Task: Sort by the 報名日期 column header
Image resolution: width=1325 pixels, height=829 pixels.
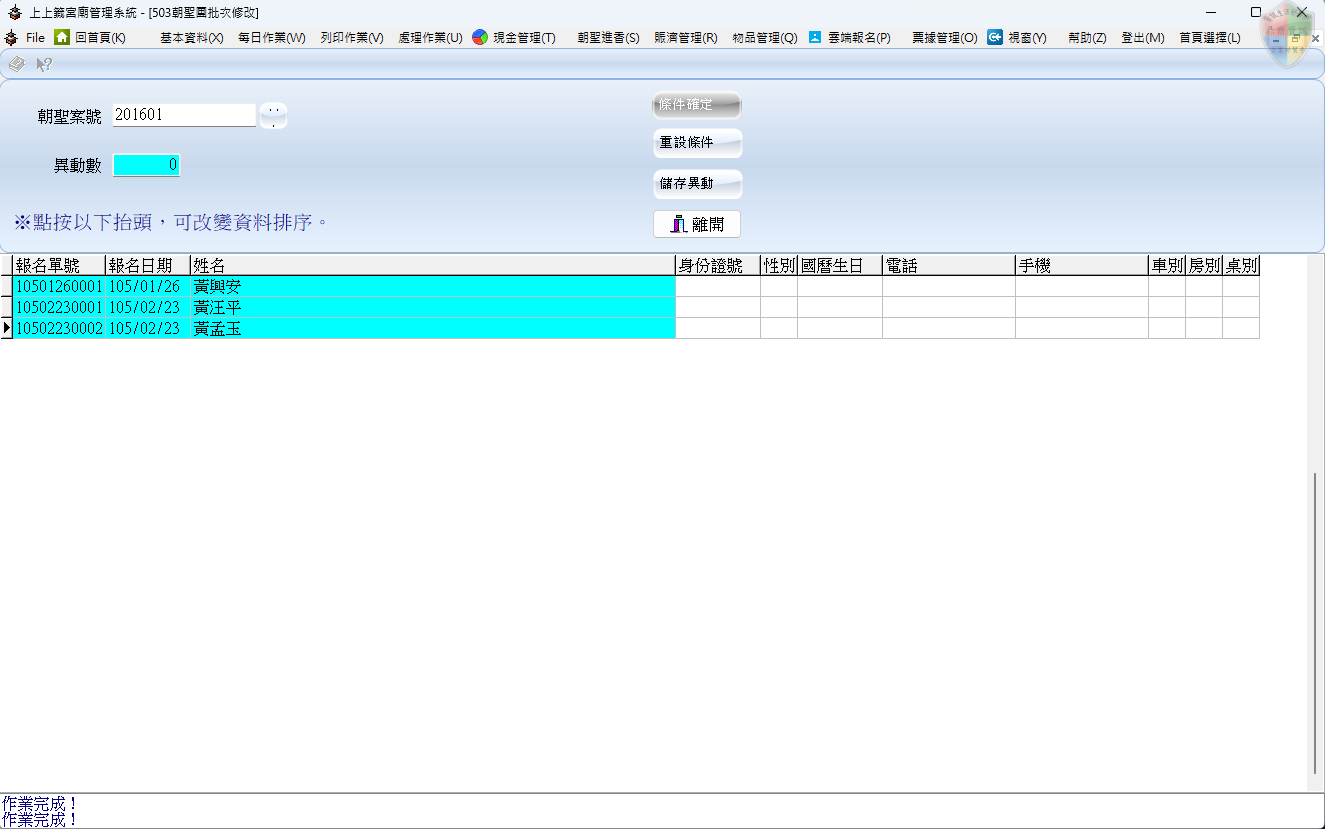Action: [x=146, y=266]
